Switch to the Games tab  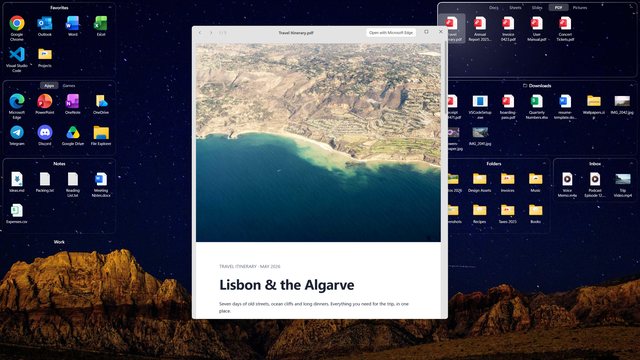(x=69, y=86)
